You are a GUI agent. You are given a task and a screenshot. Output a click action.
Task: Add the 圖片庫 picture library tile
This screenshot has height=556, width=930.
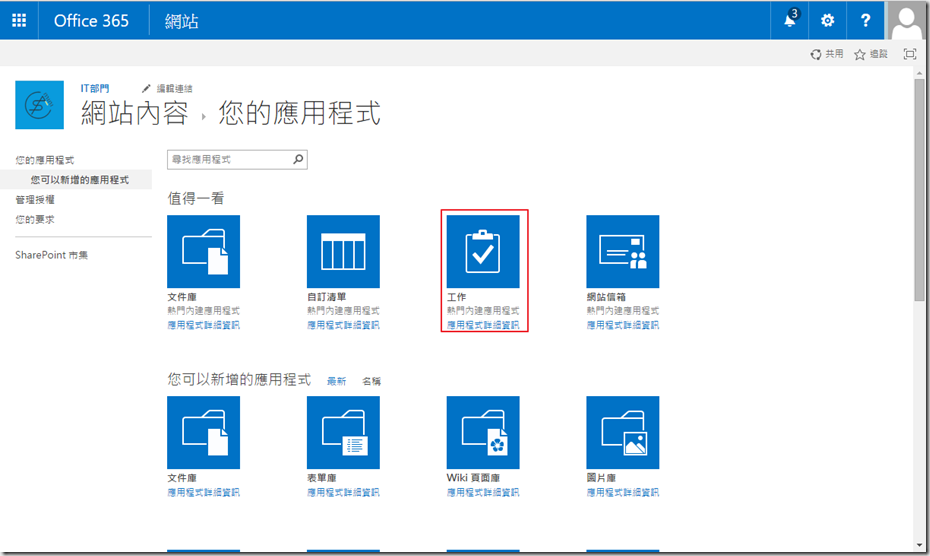(623, 432)
